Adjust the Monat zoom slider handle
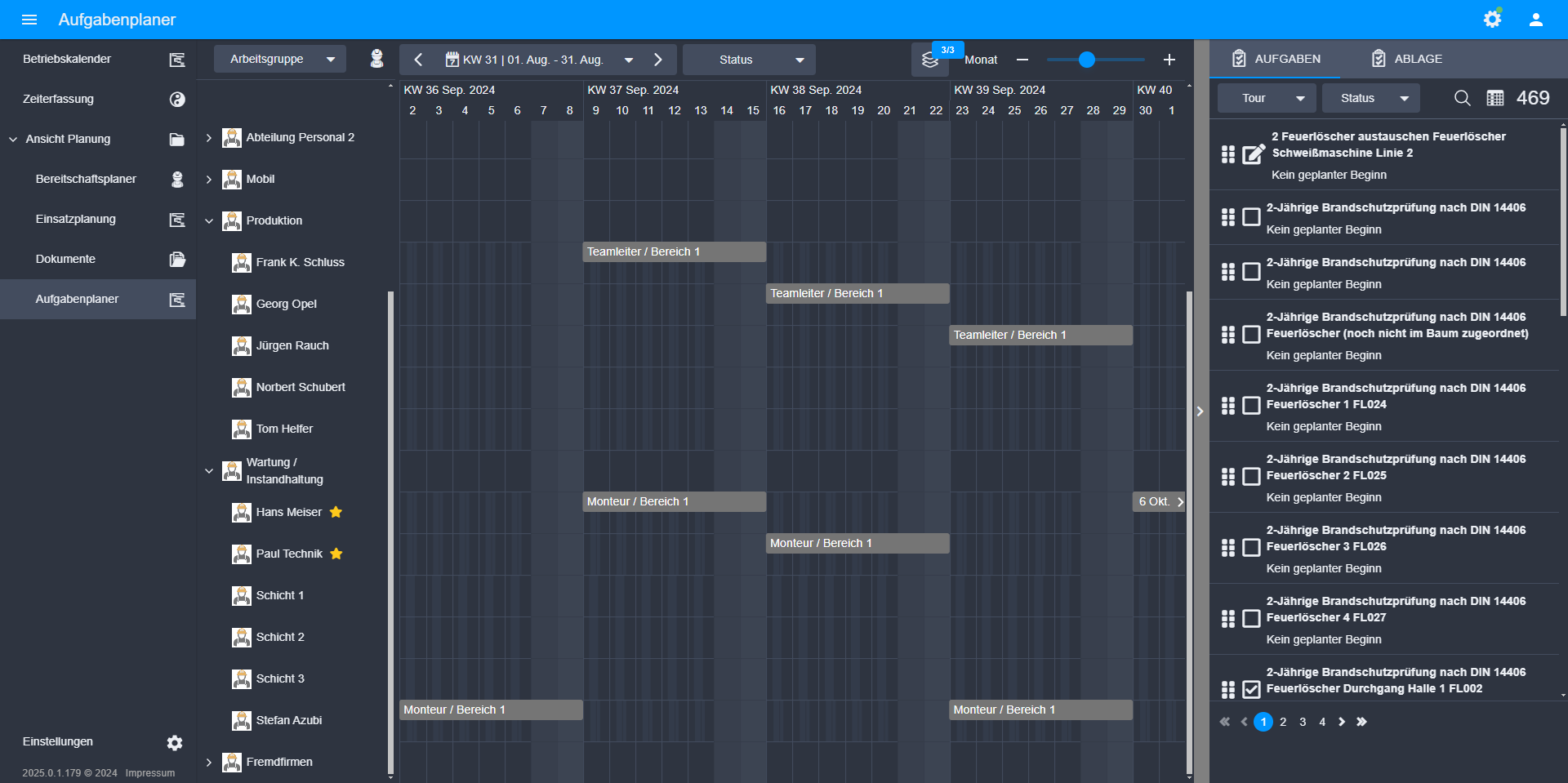Screen dimensions: 1568x783 pos(1087,60)
